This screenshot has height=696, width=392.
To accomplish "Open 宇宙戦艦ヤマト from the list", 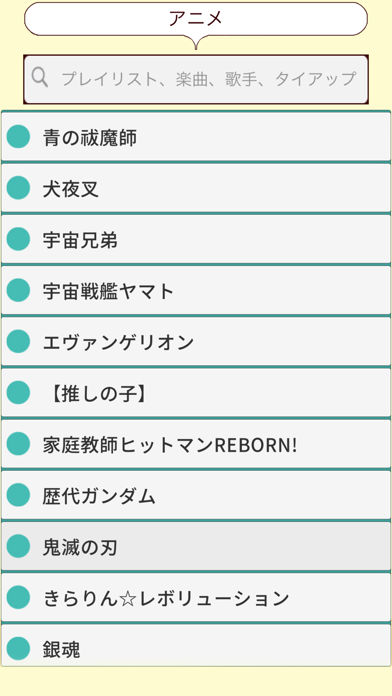I will (196, 290).
